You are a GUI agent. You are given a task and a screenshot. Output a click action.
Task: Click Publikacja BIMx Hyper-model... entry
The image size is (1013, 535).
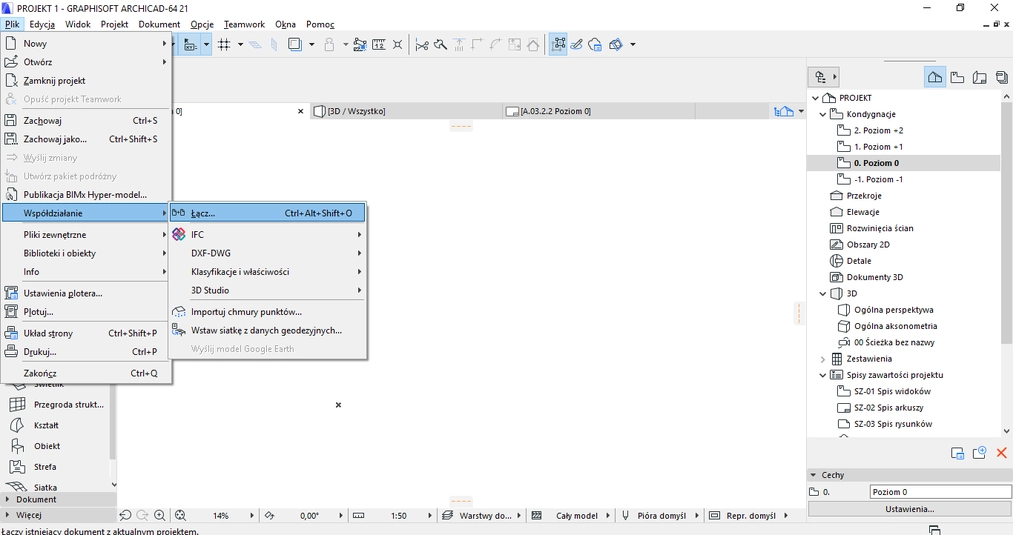click(86, 194)
